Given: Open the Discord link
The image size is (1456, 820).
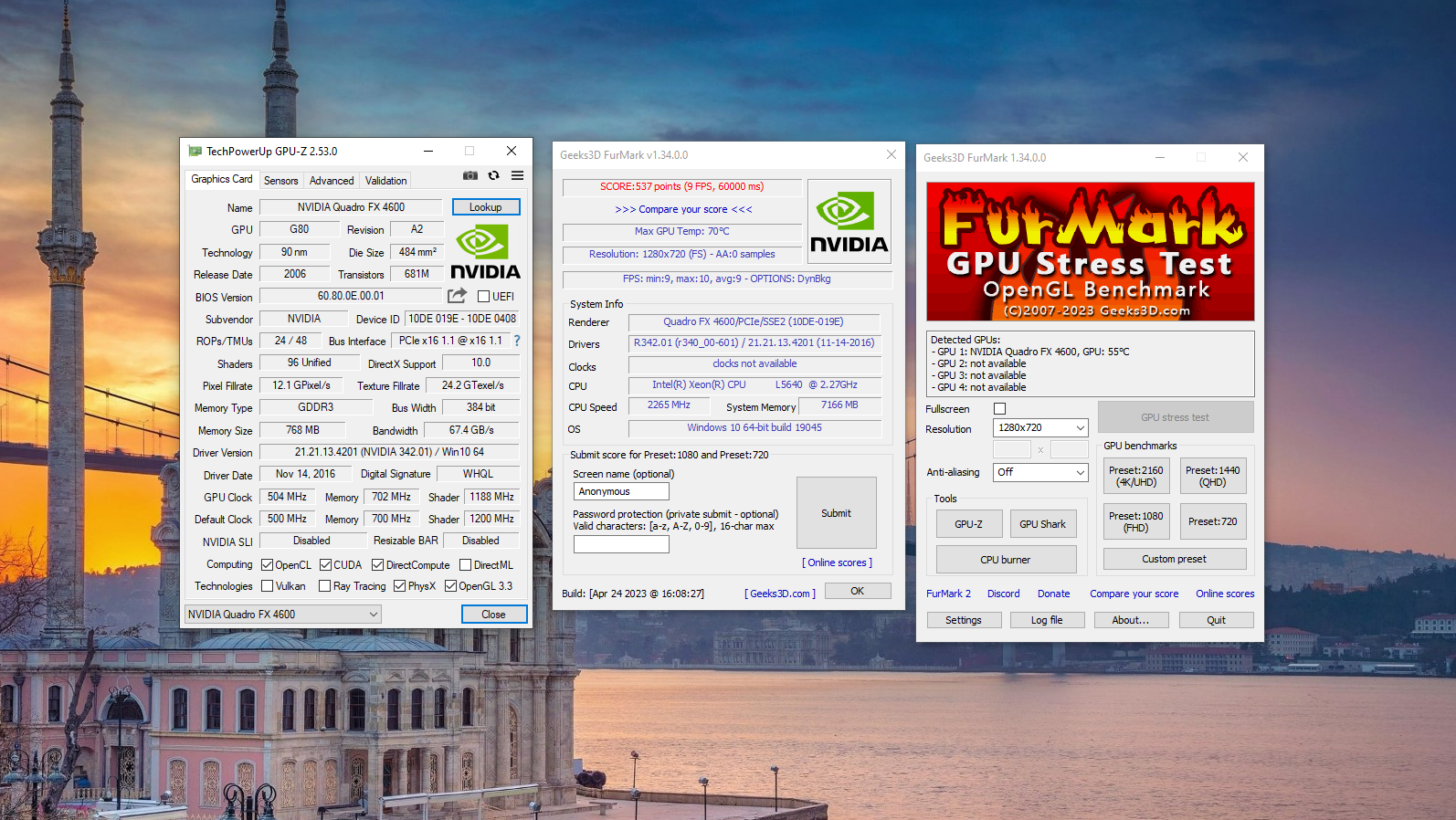Looking at the screenshot, I should [x=1004, y=594].
